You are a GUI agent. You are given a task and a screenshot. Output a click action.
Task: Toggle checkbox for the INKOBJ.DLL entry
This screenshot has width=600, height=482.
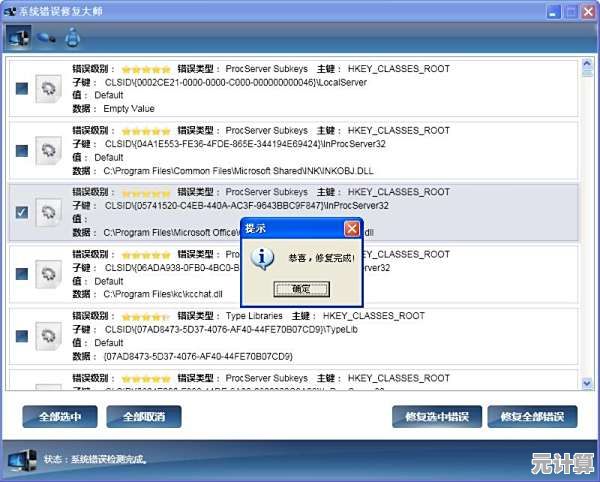pyautogui.click(x=22, y=151)
